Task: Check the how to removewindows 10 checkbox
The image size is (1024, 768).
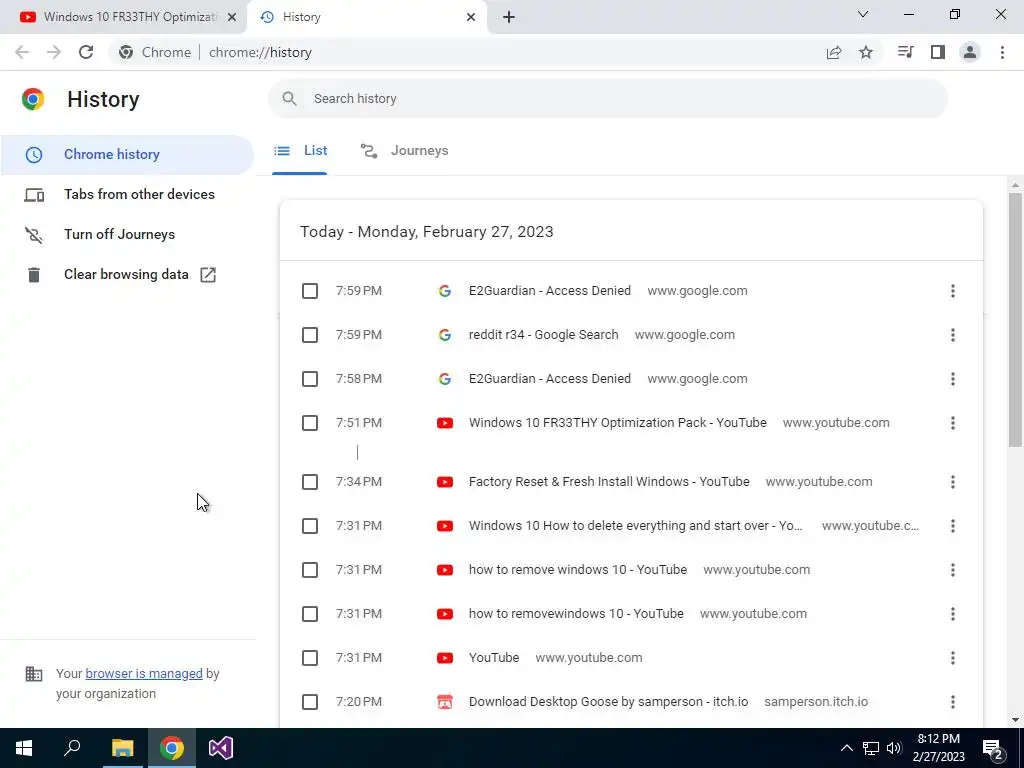Action: coord(310,614)
